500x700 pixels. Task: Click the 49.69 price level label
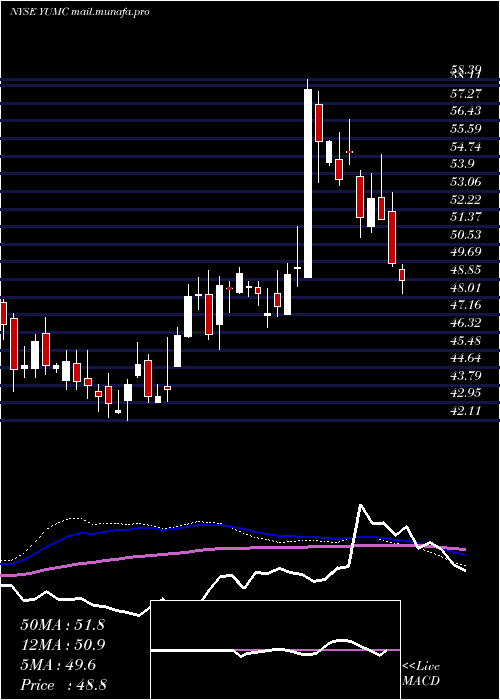466,252
